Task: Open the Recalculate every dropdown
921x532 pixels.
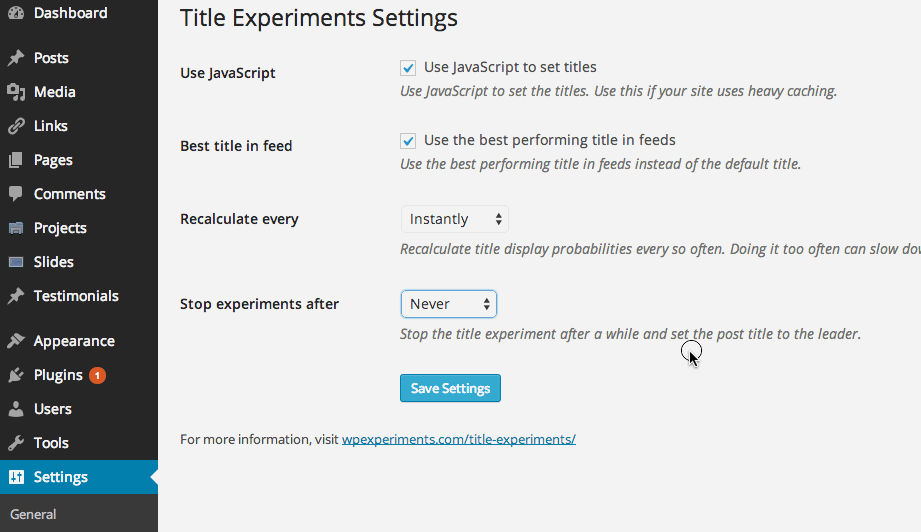Action: [x=455, y=219]
